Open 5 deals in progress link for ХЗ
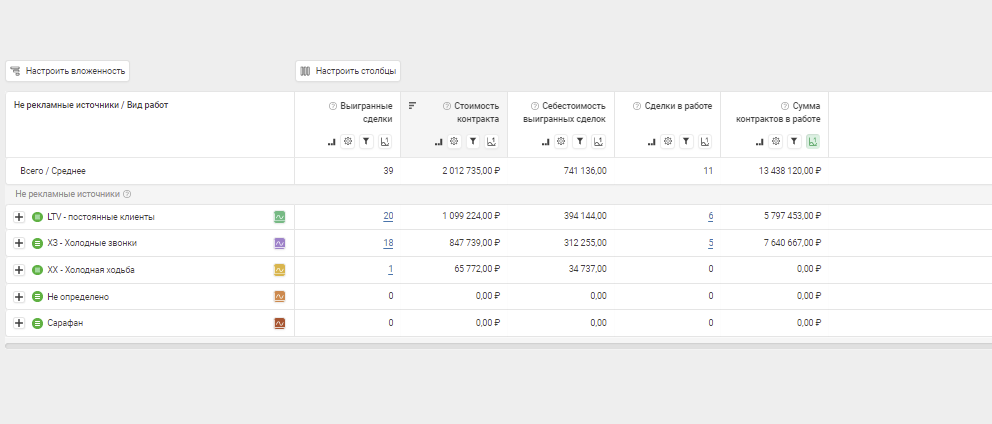The width and height of the screenshot is (992, 424). [x=710, y=243]
